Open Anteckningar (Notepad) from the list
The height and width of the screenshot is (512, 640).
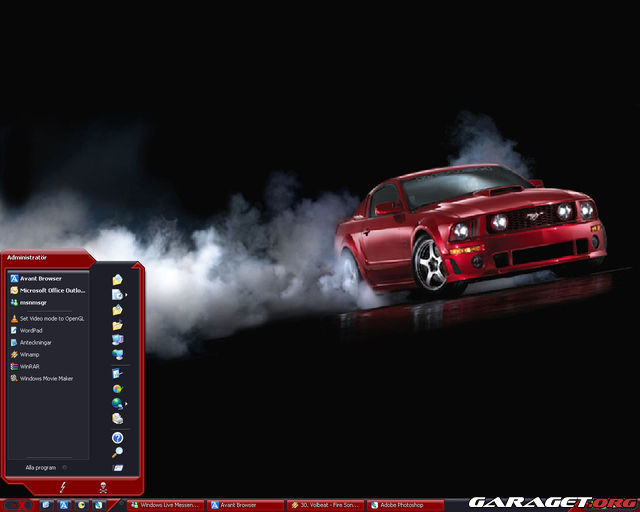(34, 342)
